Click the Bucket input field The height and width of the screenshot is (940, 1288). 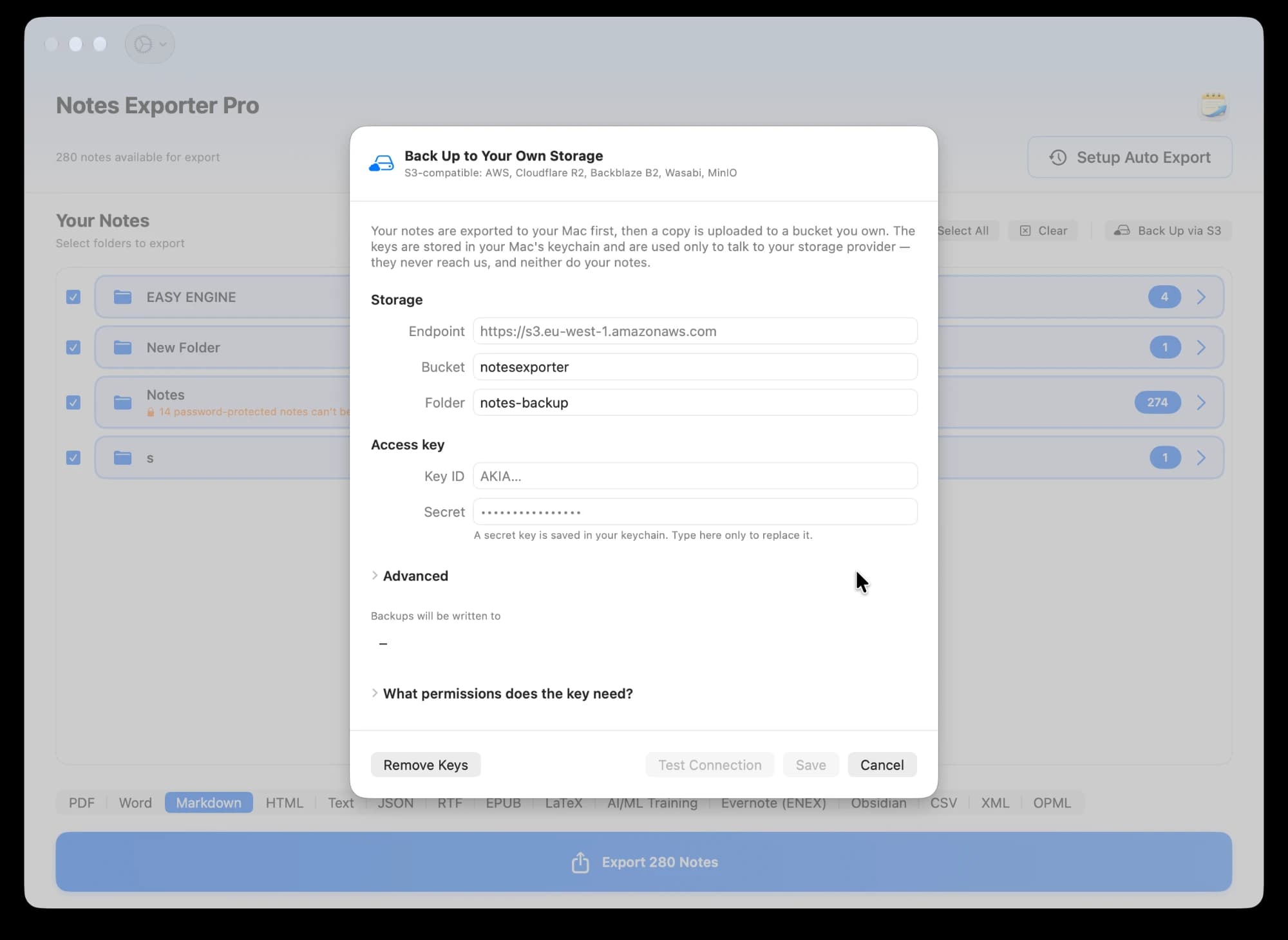tap(696, 367)
